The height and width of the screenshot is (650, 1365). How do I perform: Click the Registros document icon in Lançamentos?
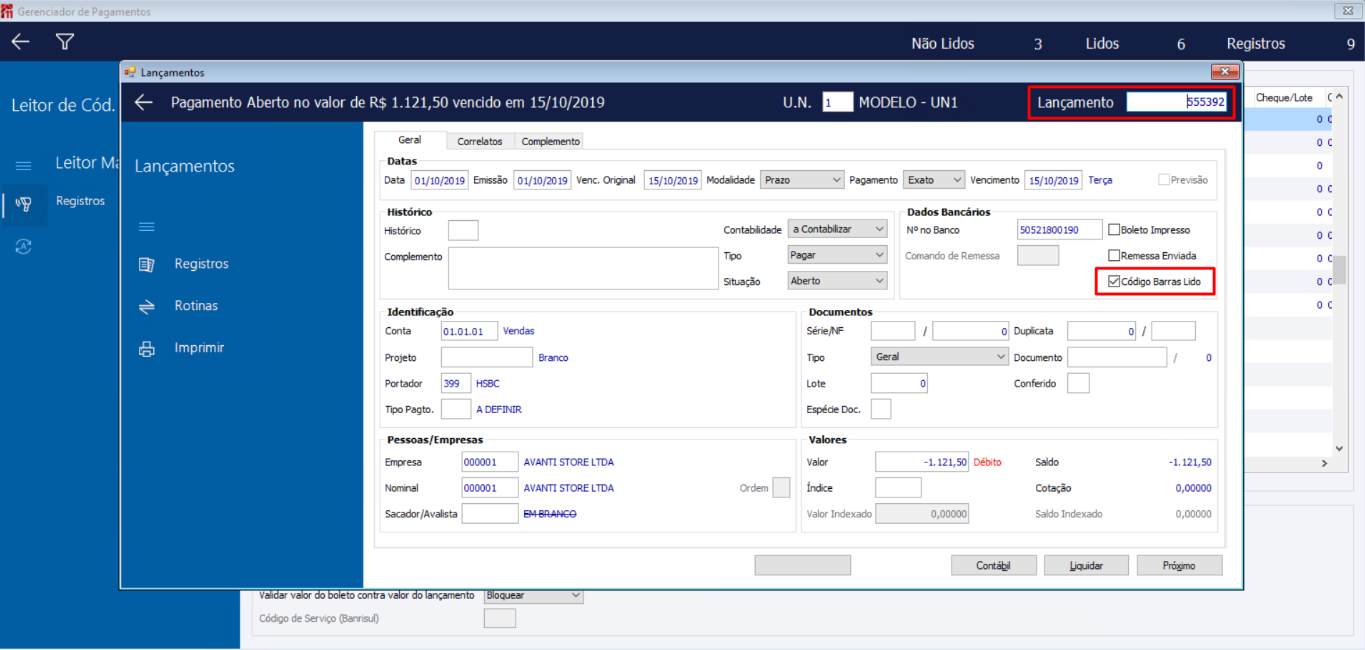coord(147,264)
